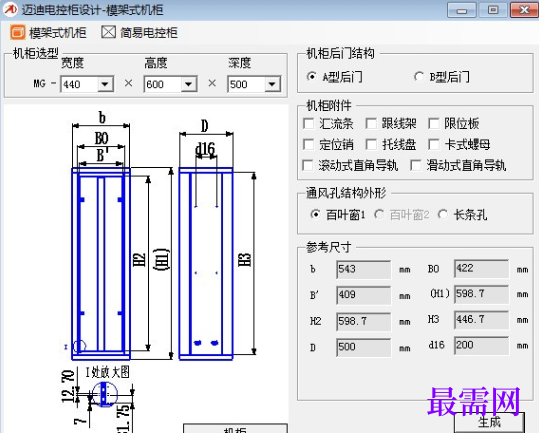Viewport: 539px width, 433px height.
Task: Click the app logo in title bar
Action: point(10,9)
